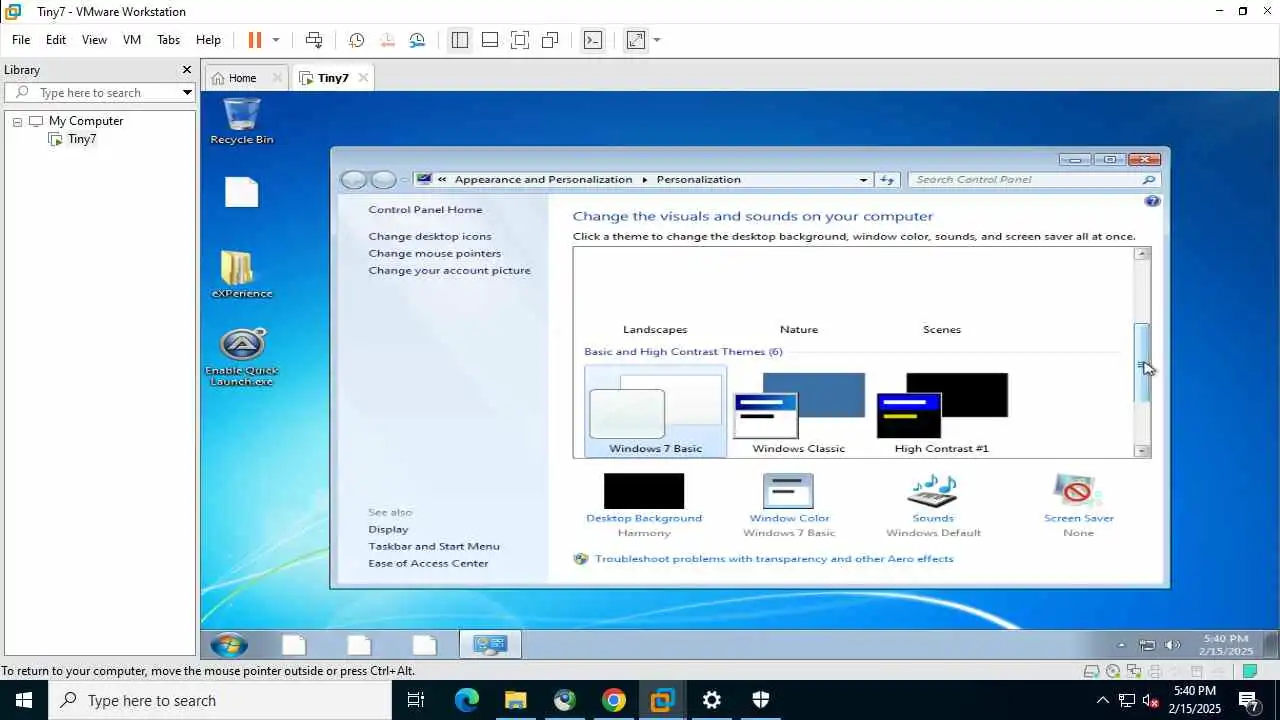Click Troubleshoot transparency and Aero link
Viewport: 1280px width, 720px height.
[x=774, y=559]
